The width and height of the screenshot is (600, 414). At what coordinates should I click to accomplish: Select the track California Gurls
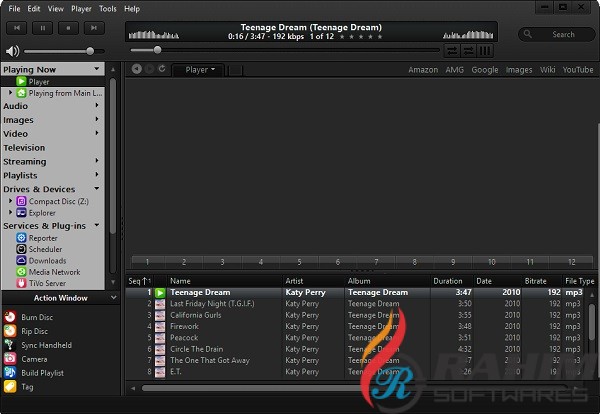point(196,315)
